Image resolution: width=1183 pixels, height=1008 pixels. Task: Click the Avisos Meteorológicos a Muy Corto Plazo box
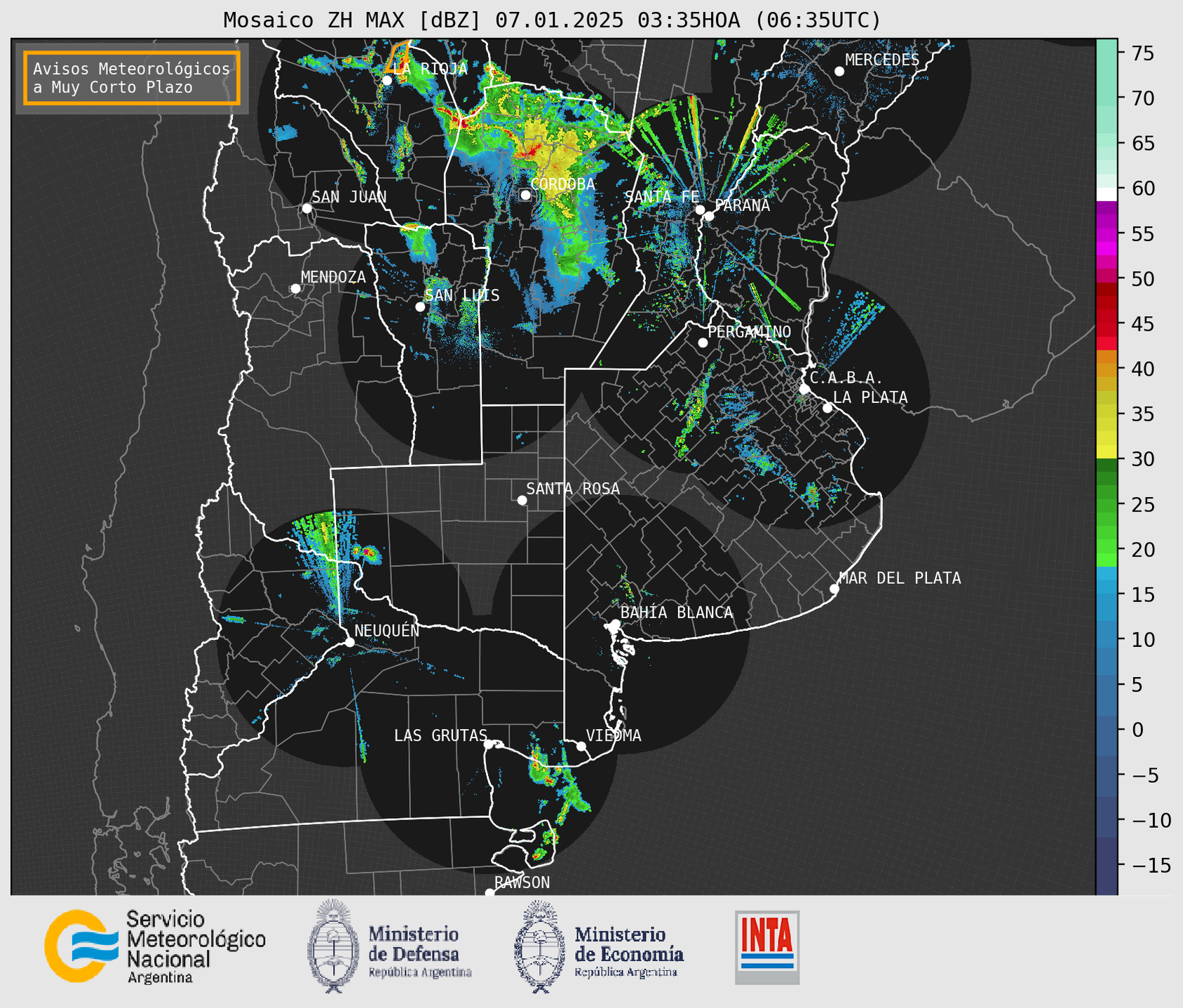(132, 78)
